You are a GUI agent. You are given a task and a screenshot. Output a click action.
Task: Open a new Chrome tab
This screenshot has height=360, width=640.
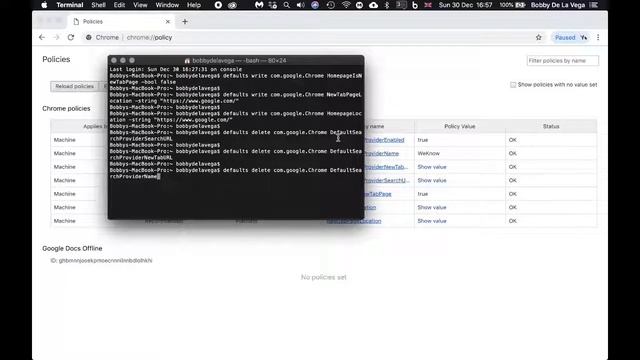pos(185,22)
